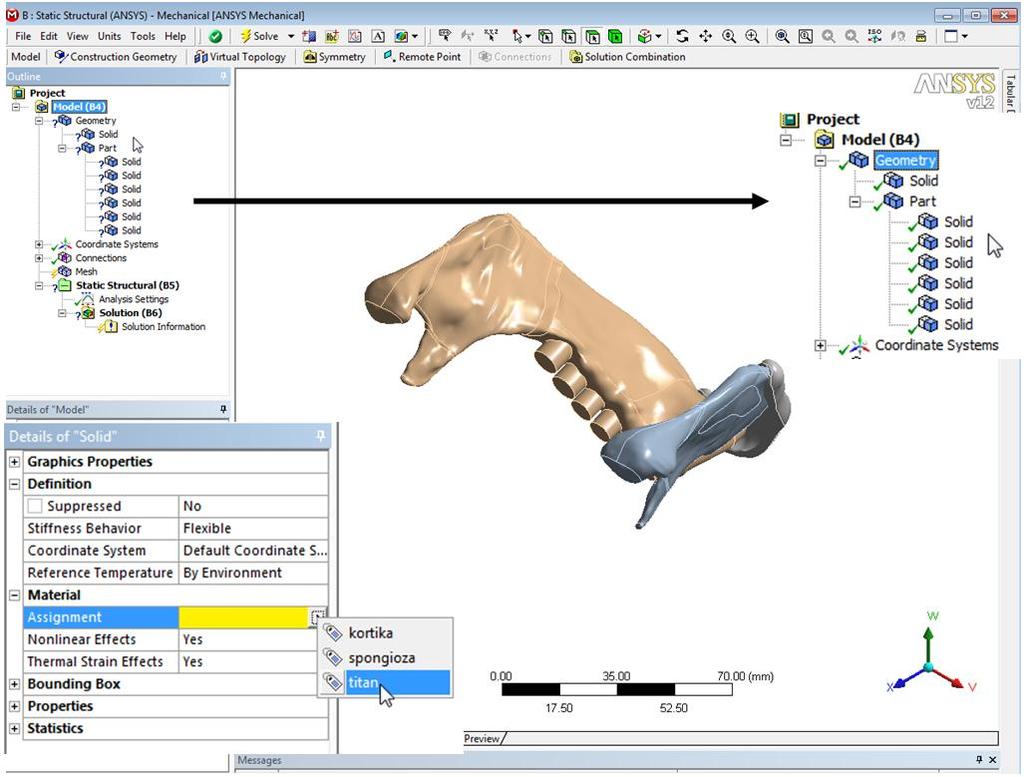Open the View menu
Viewport: 1024px width, 777px height.
pos(77,37)
